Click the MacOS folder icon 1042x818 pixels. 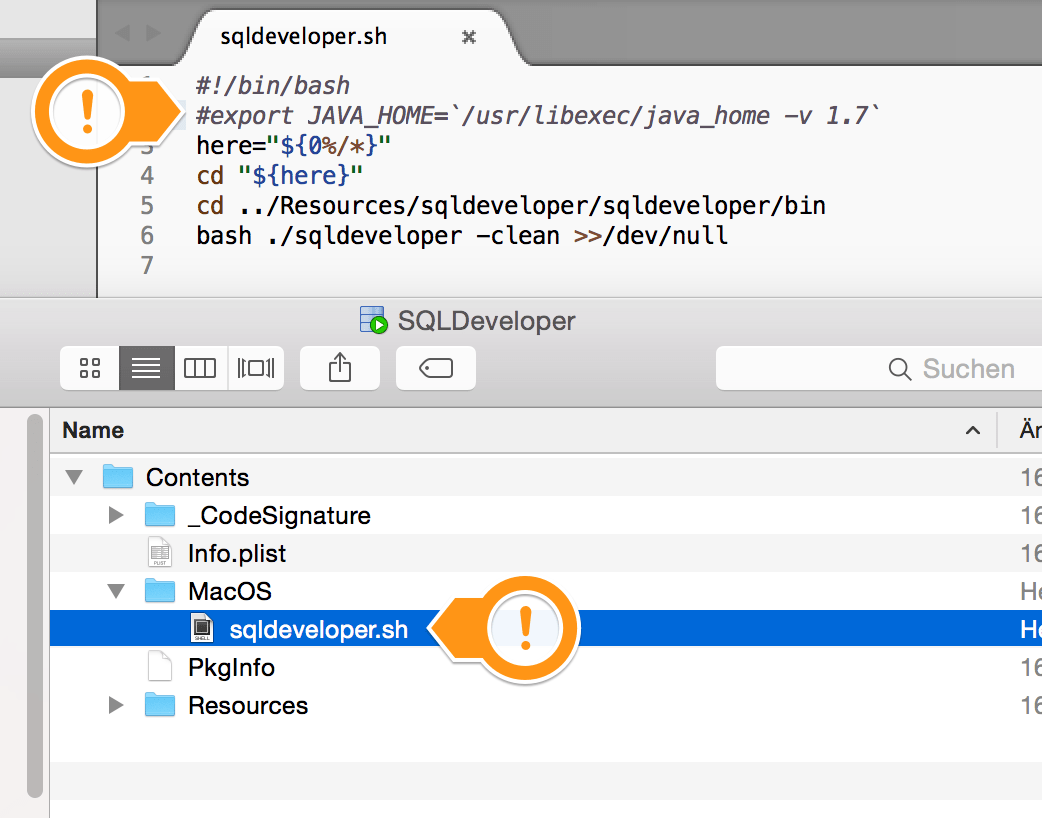point(160,590)
